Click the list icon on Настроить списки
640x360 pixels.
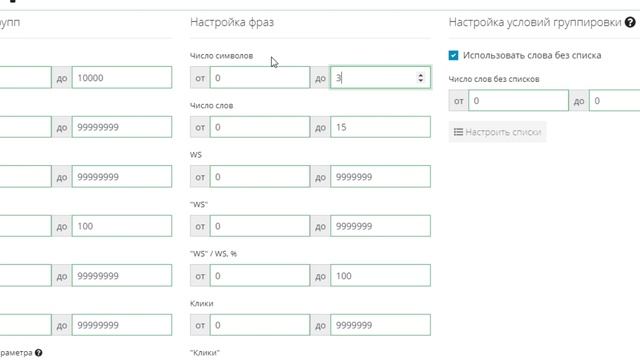coord(458,132)
